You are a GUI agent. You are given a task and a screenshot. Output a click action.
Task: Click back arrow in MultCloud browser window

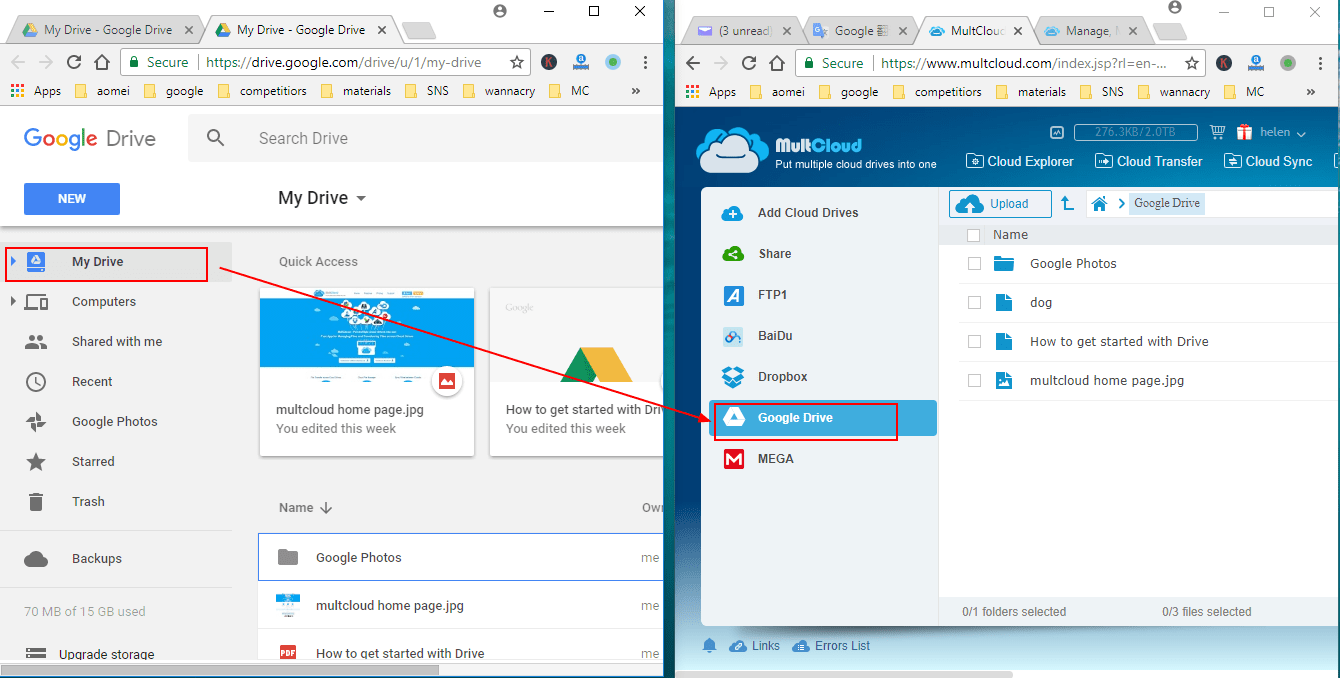pos(695,63)
